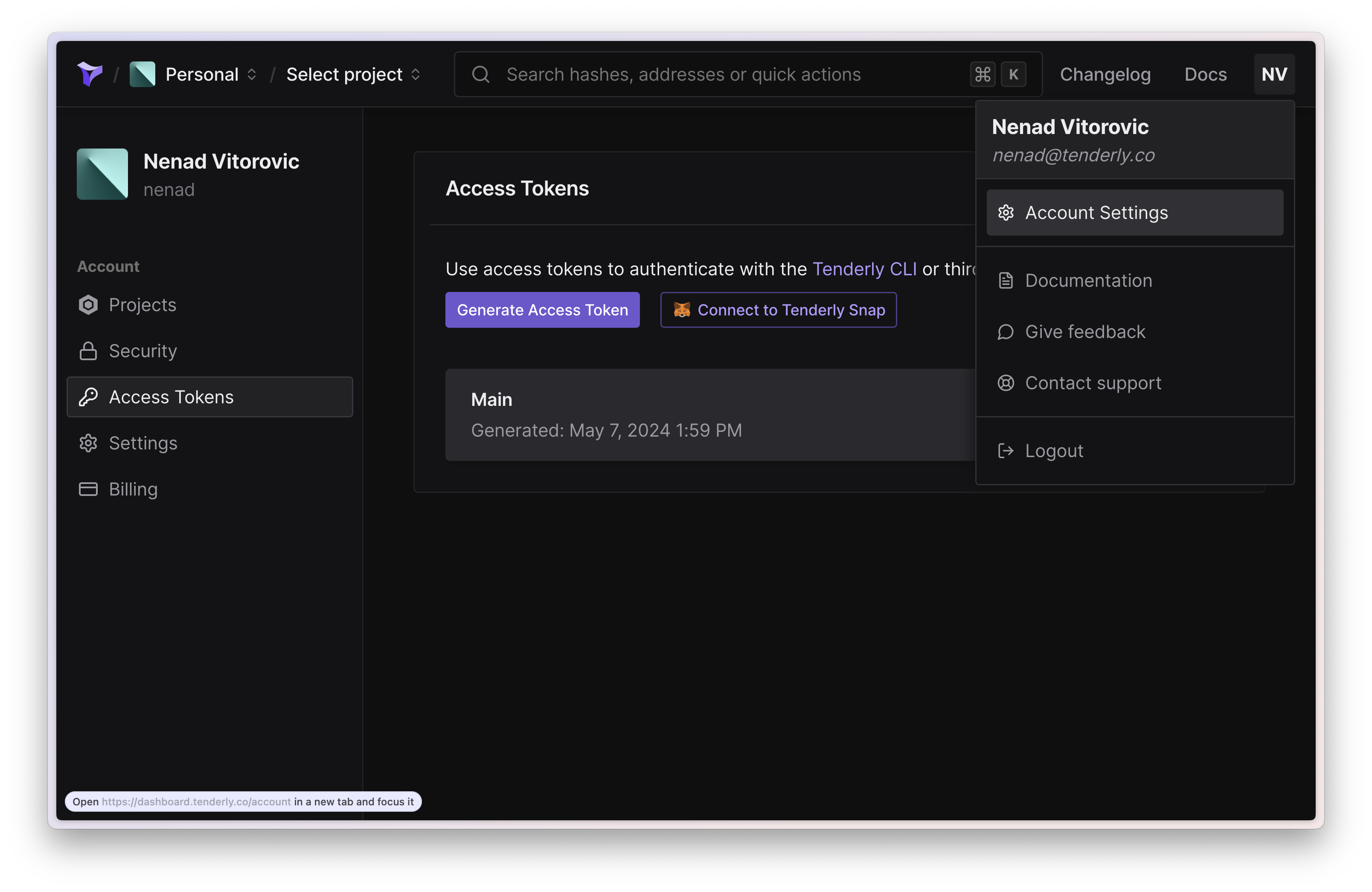Open Billing in the sidebar

click(210, 489)
